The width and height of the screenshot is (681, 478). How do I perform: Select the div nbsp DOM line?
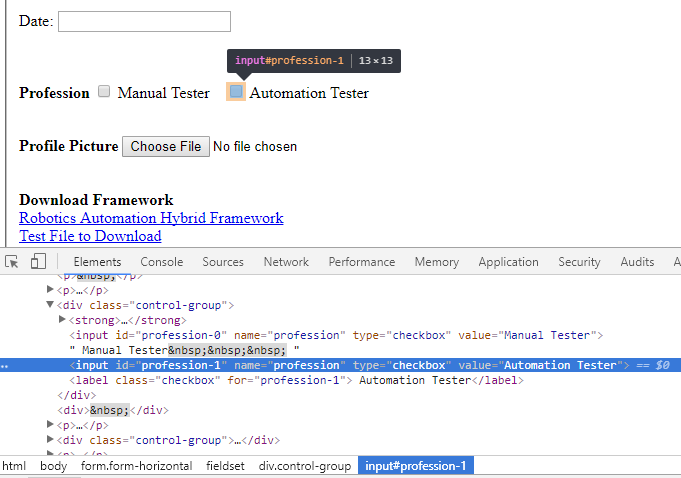pos(113,410)
